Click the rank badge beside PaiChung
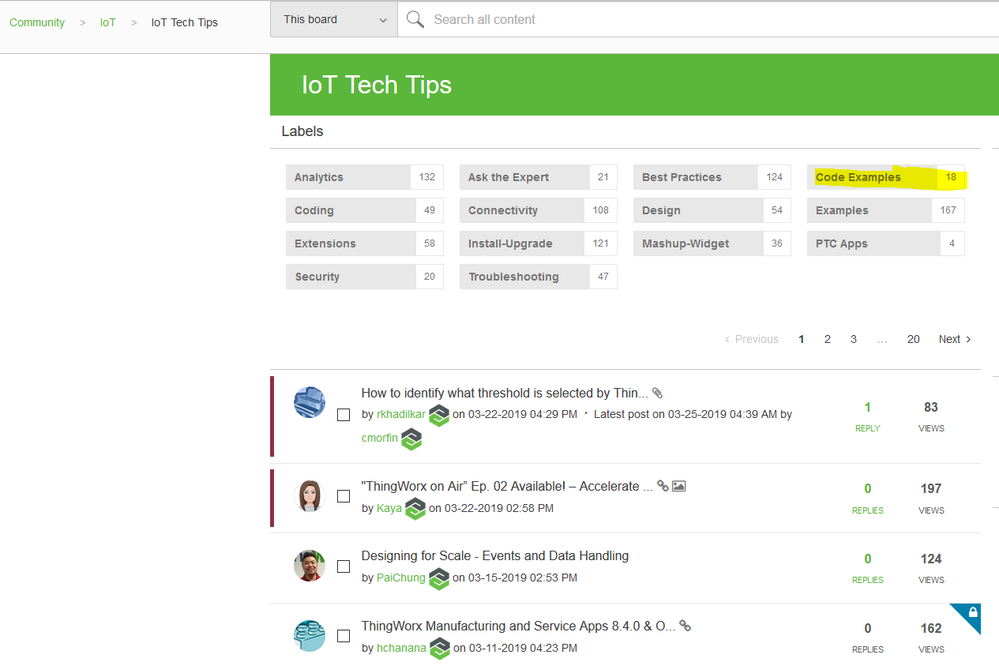Screen dimensions: 999x667 (x=439, y=578)
